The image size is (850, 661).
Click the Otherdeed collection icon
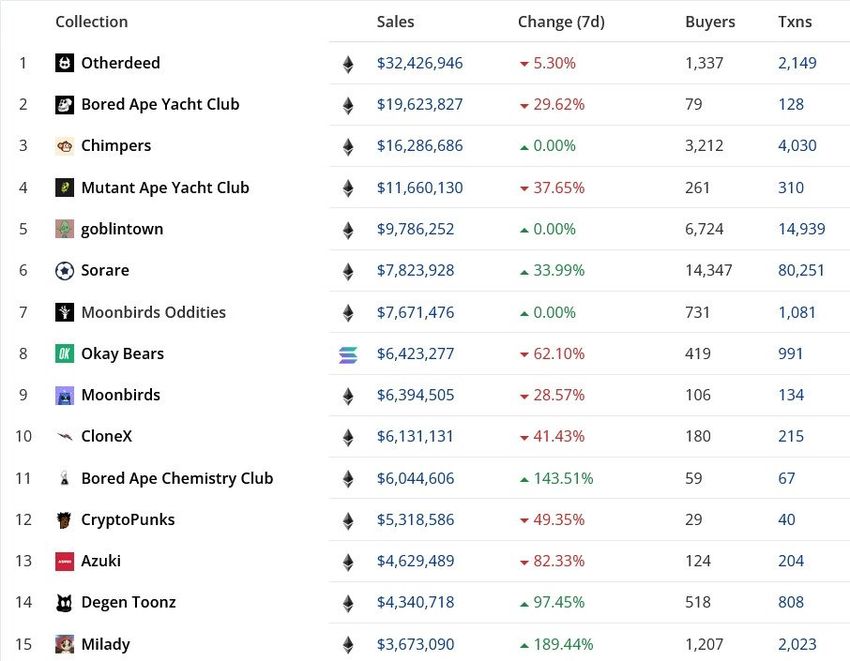pos(64,63)
